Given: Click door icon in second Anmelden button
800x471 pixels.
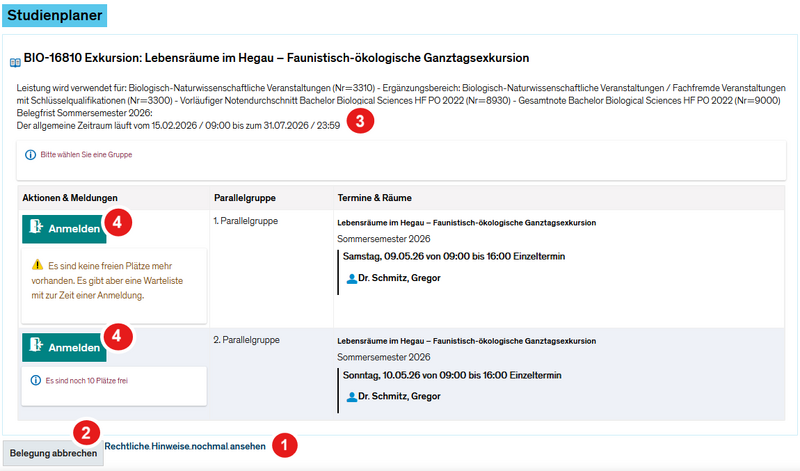Looking at the screenshot, I should click(x=36, y=345).
